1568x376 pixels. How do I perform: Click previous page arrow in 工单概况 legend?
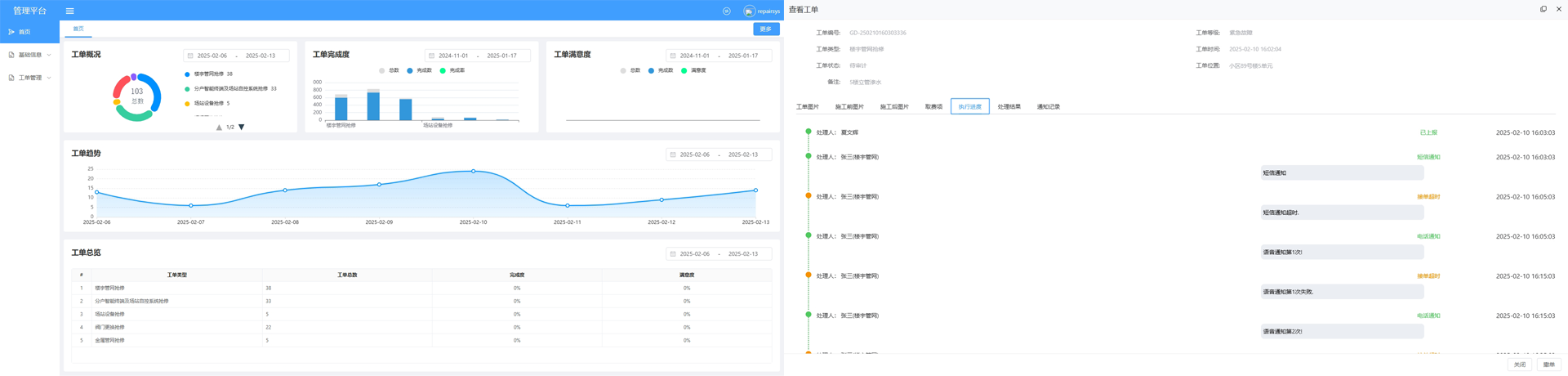click(219, 128)
